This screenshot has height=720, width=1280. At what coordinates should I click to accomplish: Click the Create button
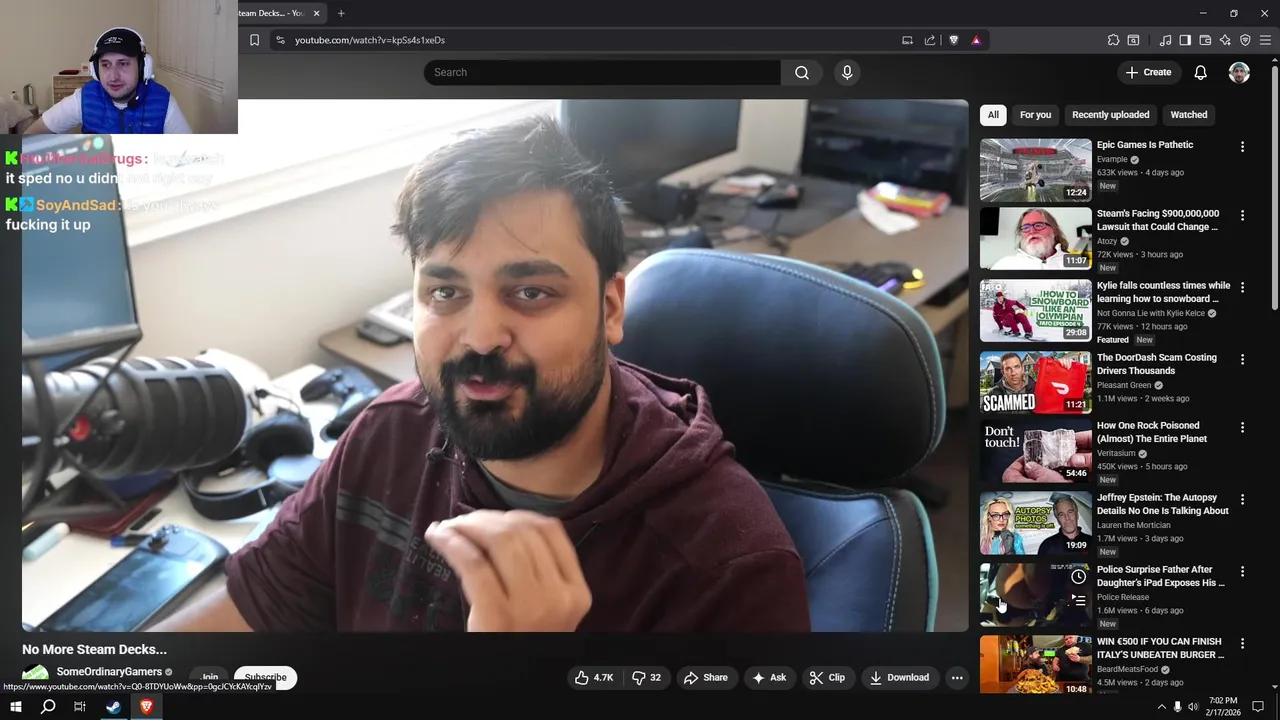tap(1148, 72)
